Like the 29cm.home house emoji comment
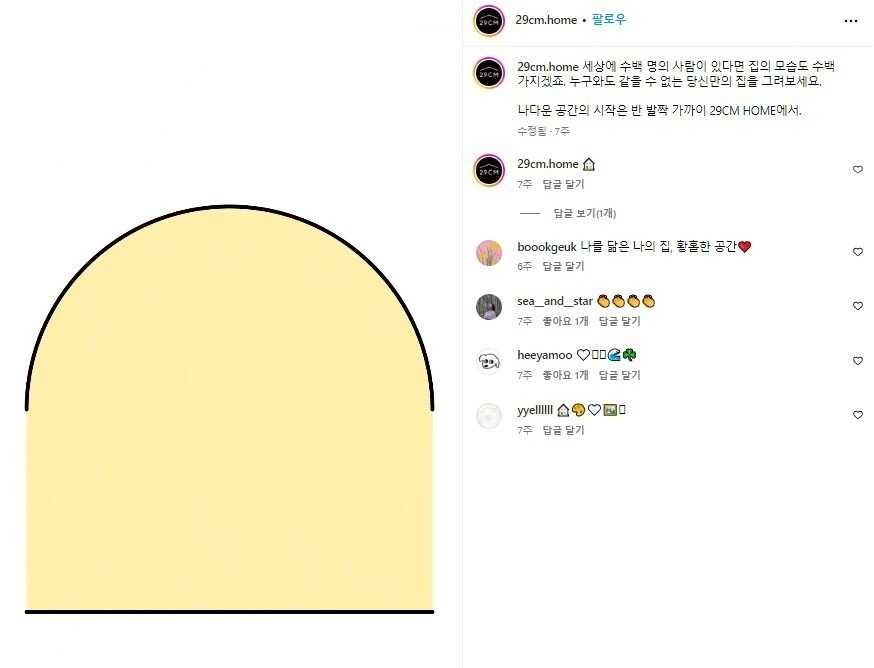 [x=858, y=169]
